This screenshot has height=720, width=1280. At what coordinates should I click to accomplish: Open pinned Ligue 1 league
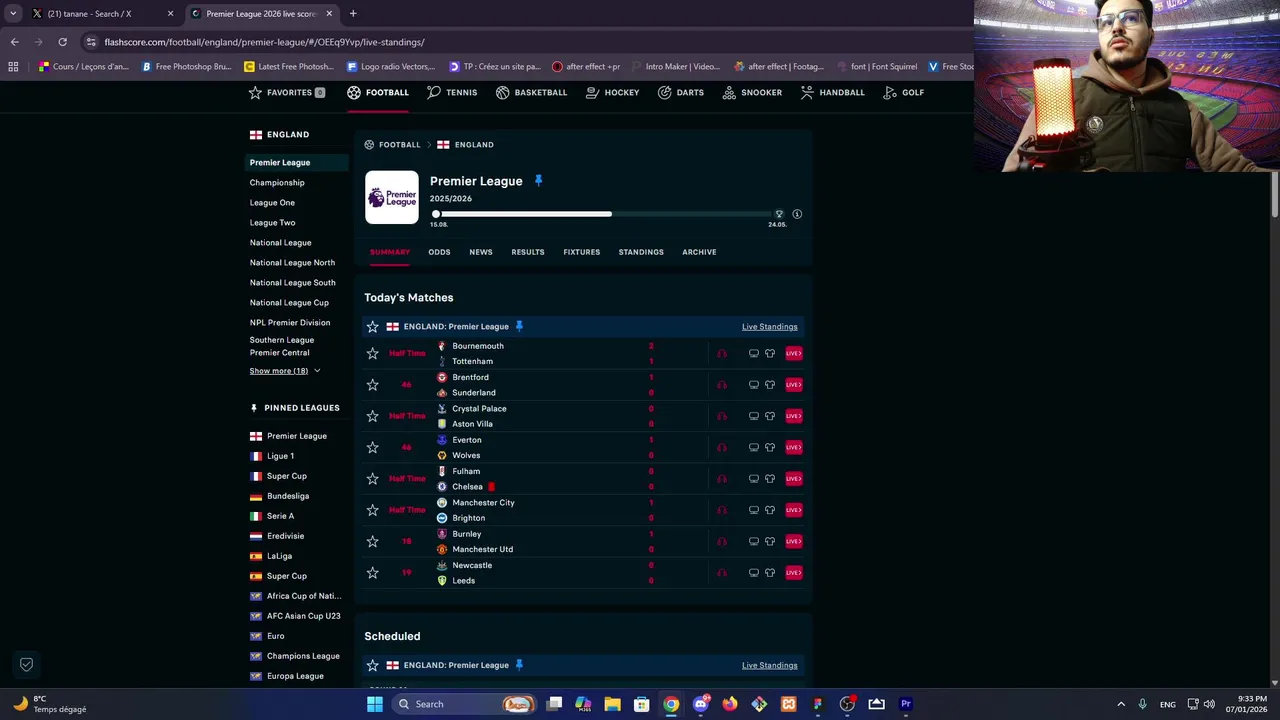[280, 456]
